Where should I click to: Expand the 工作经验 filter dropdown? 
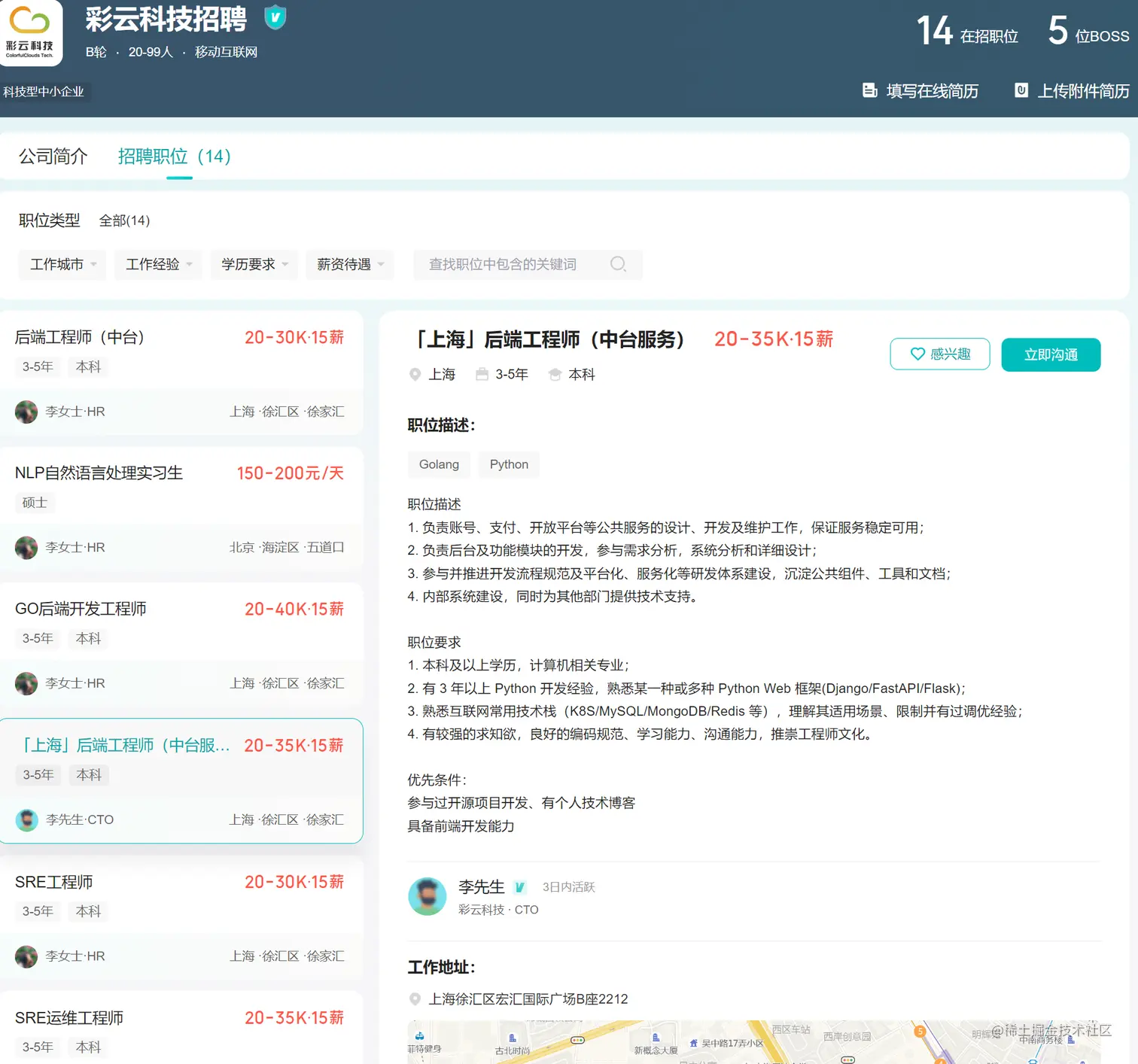(157, 264)
